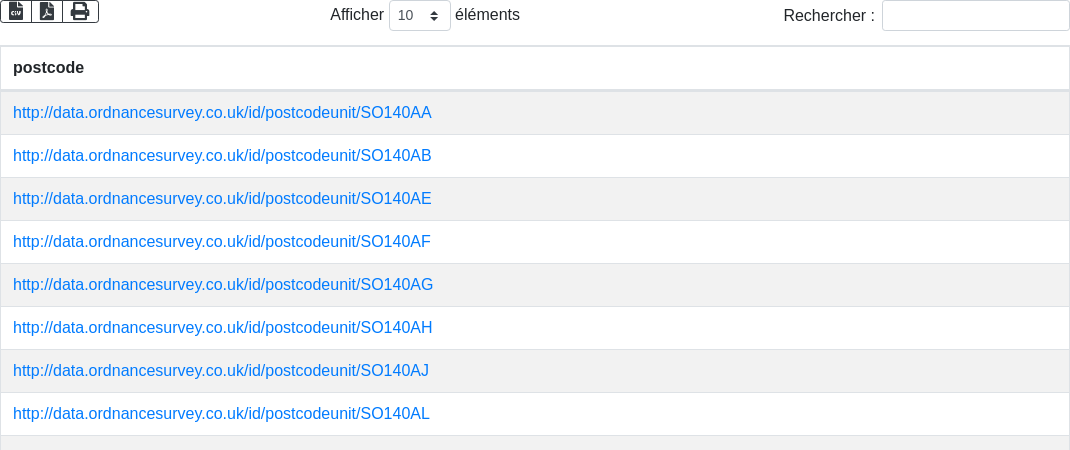Click empty space right of SO140AA link

[750, 112]
